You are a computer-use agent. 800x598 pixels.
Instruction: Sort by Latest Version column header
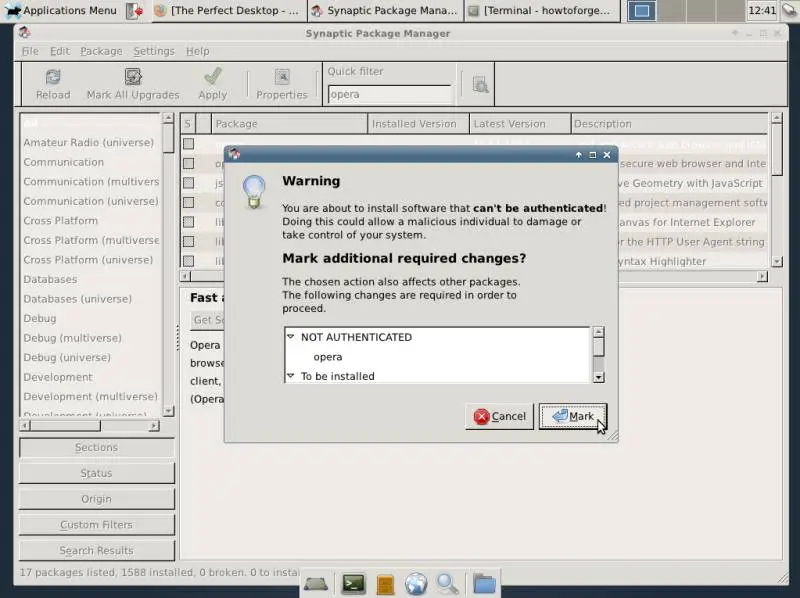click(x=520, y=124)
